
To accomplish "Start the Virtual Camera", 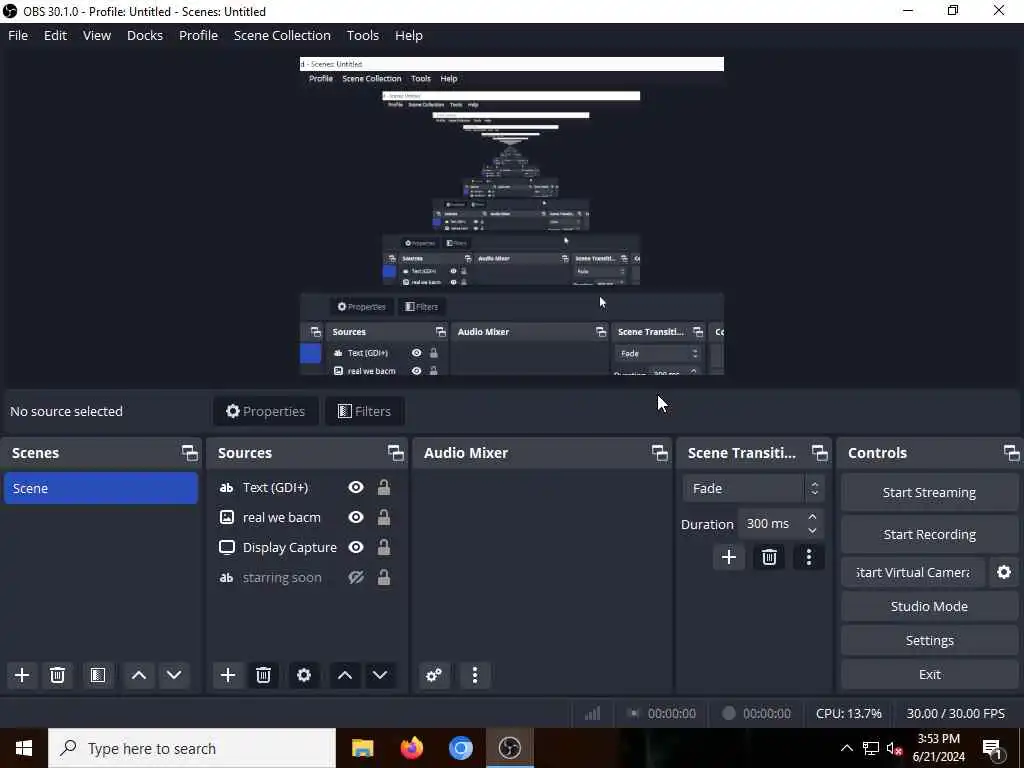I will 913,572.
